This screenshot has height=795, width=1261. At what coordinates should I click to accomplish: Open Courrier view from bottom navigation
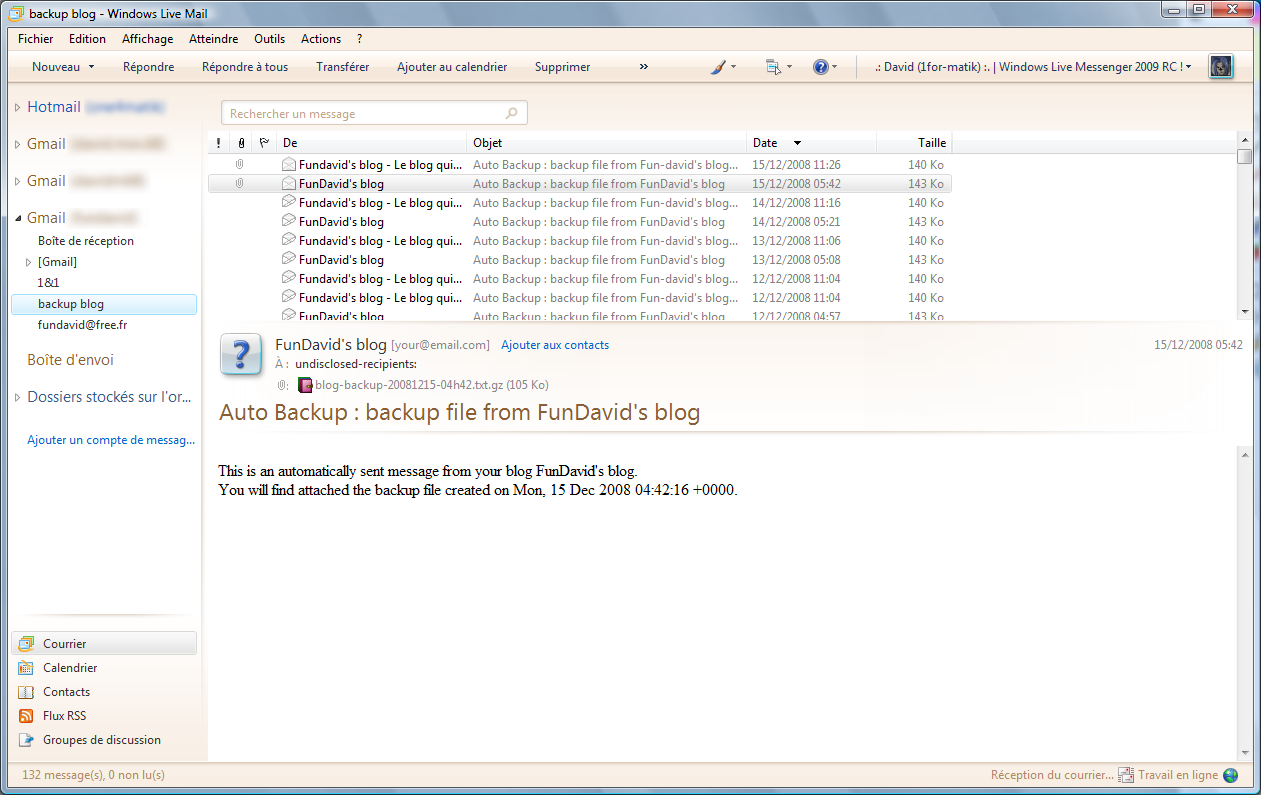[x=104, y=644]
